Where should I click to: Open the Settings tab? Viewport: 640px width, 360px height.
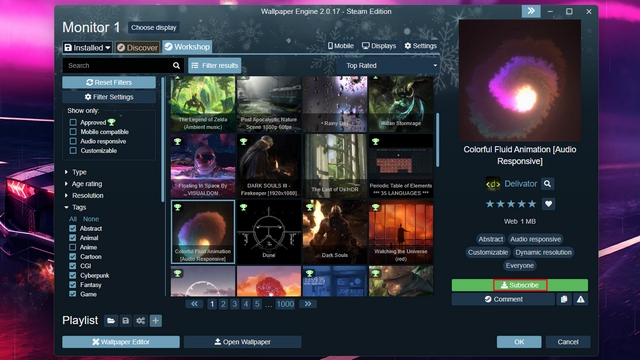click(x=420, y=46)
